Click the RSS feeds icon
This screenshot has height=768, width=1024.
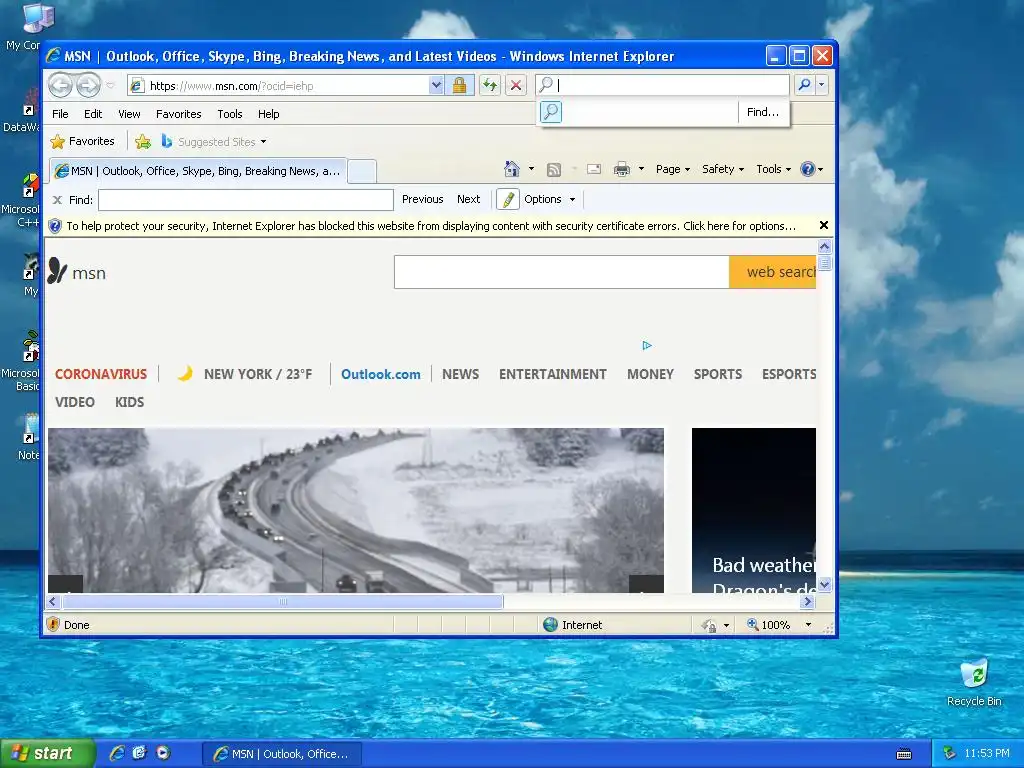[x=554, y=170]
